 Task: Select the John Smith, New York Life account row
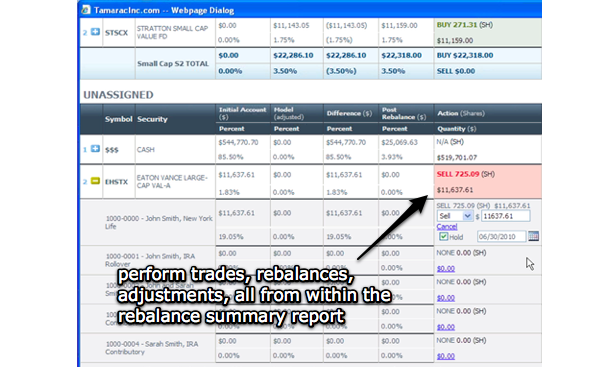311,222
